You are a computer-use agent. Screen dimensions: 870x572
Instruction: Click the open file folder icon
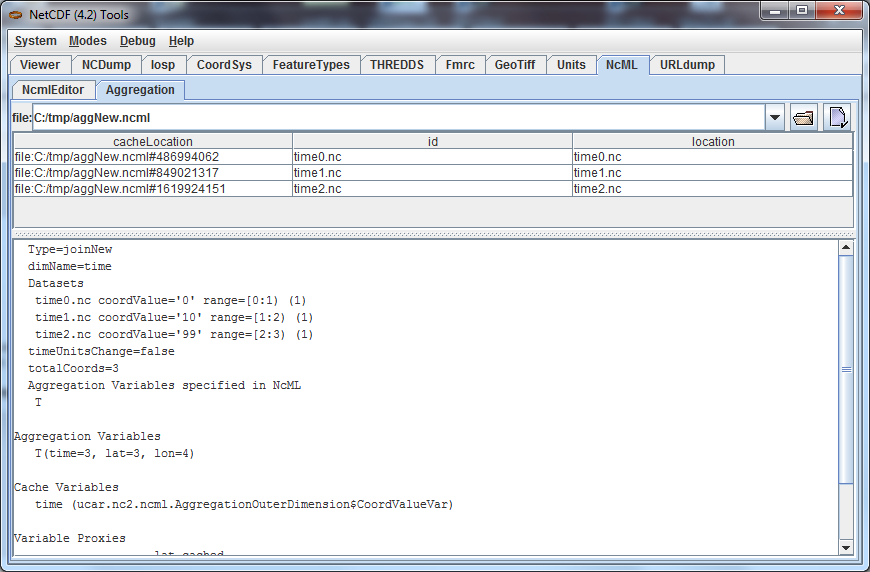(803, 118)
